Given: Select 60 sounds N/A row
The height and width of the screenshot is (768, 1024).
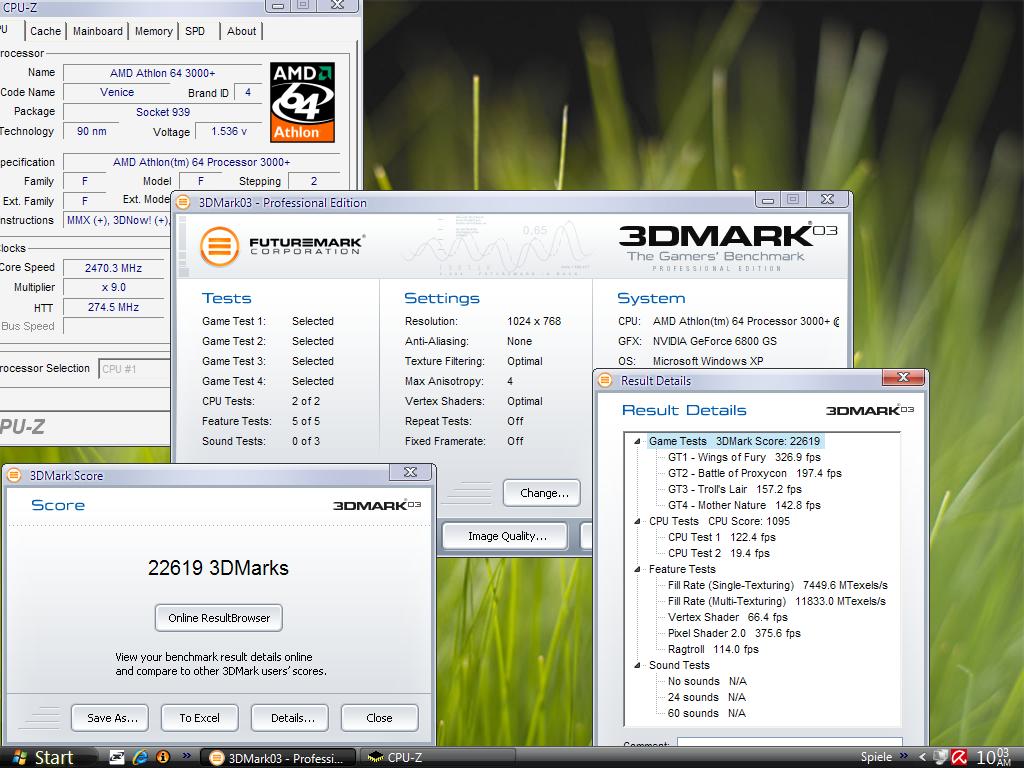Looking at the screenshot, I should pos(706,713).
